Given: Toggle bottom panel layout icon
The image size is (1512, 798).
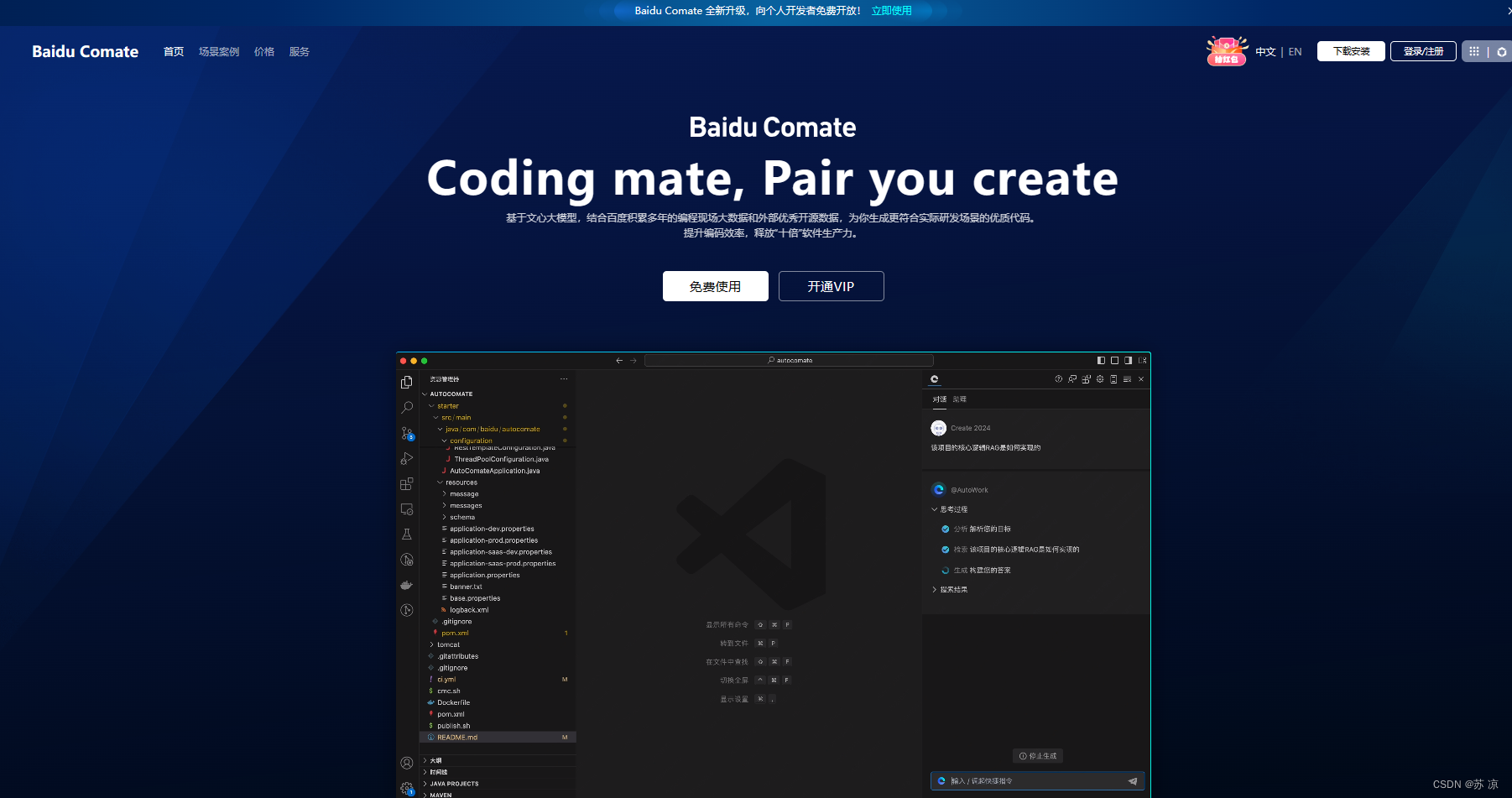Looking at the screenshot, I should (1114, 361).
